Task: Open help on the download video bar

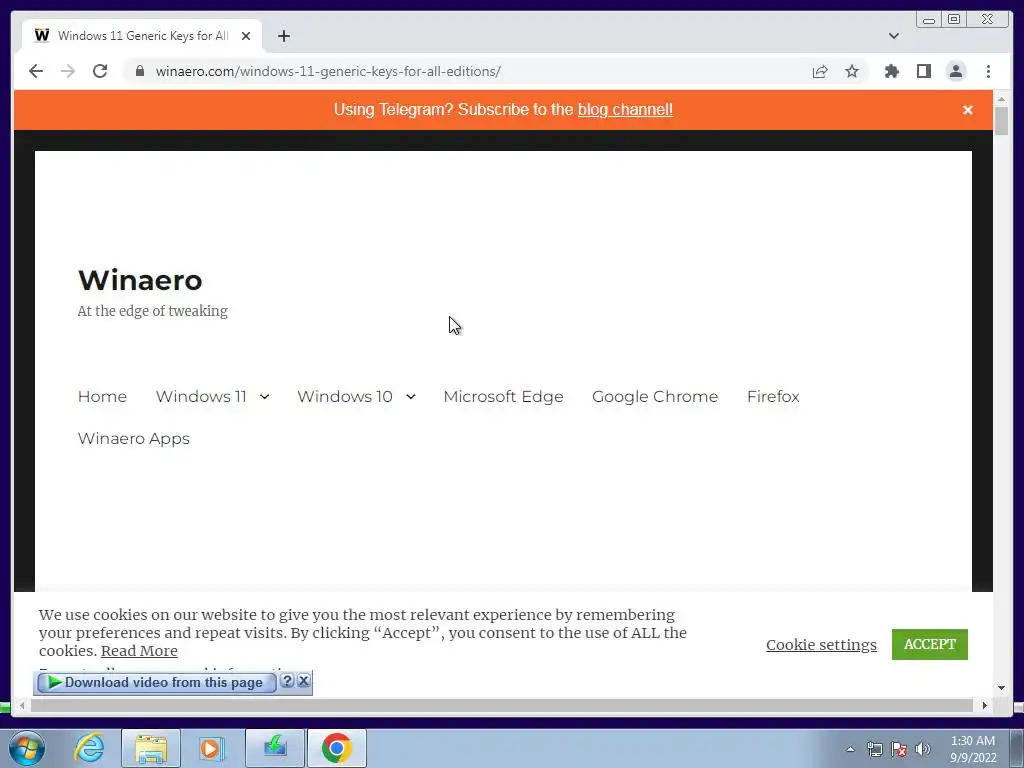Action: (287, 681)
